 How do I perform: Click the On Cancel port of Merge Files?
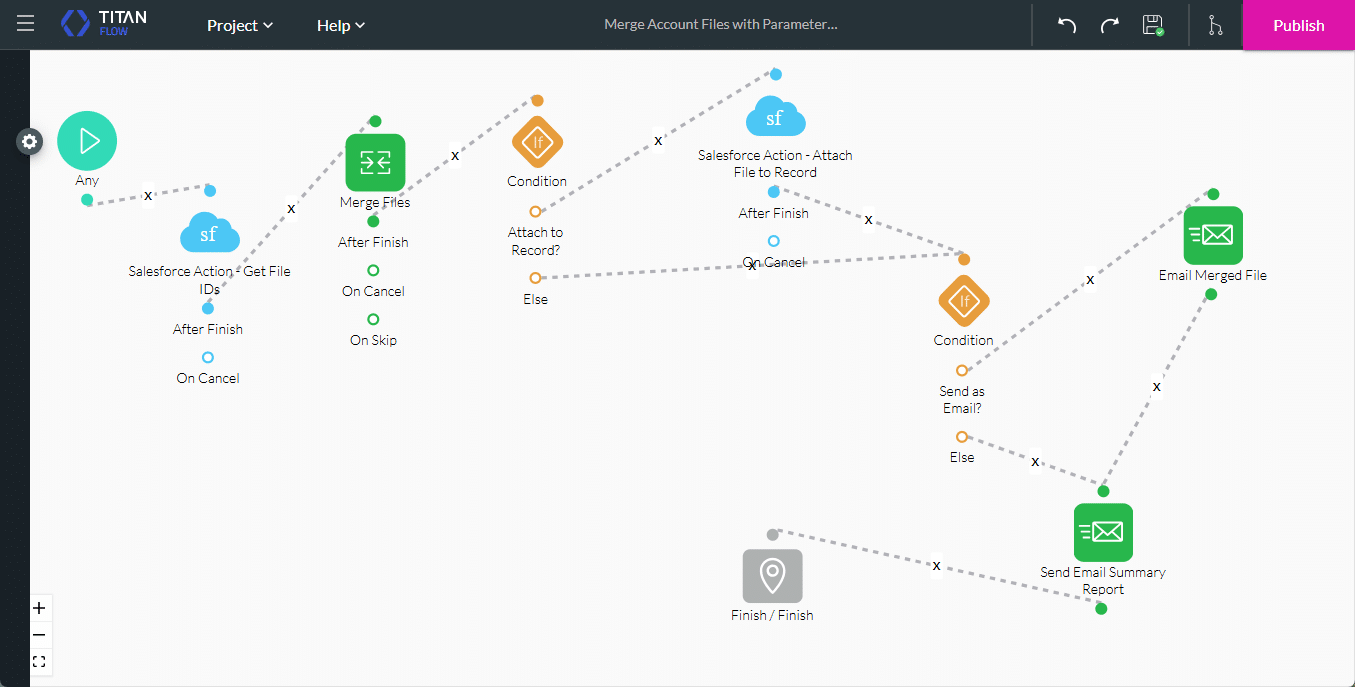(x=373, y=270)
